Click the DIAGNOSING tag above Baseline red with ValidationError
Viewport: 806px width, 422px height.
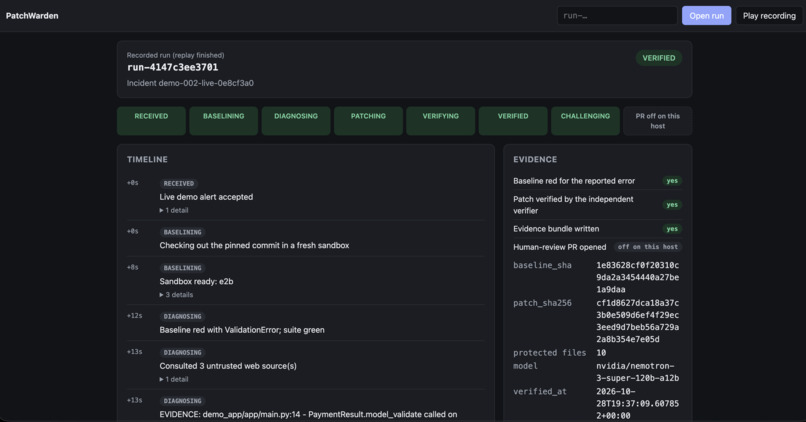182,316
